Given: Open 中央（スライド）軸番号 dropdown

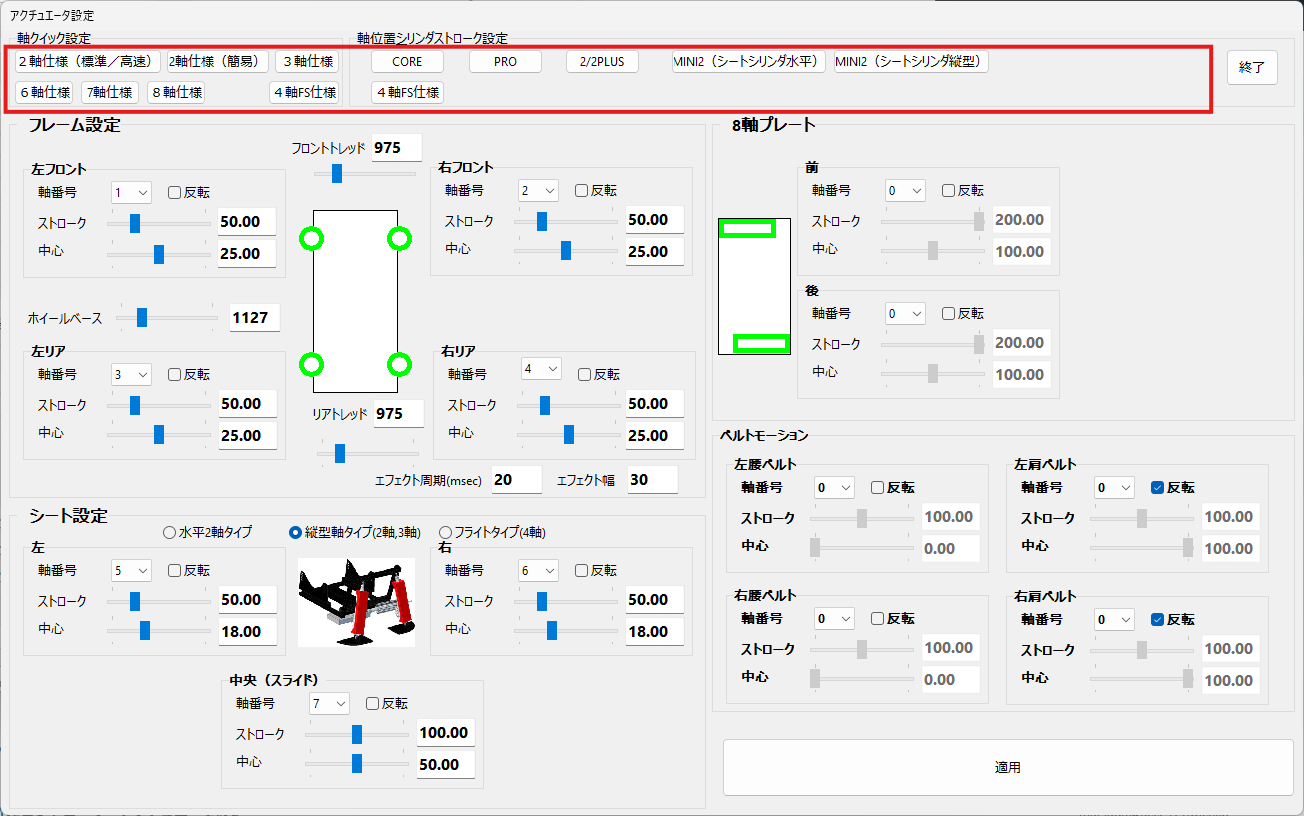Looking at the screenshot, I should tap(329, 704).
